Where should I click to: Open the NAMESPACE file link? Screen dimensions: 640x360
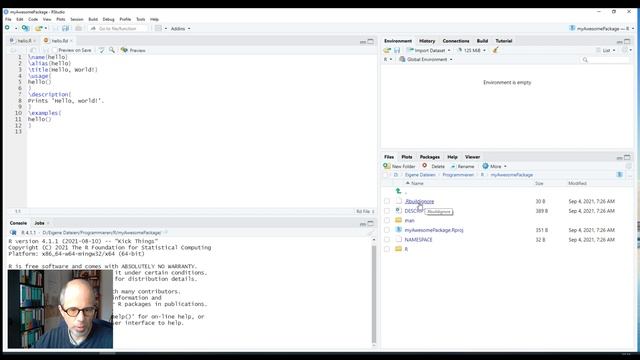click(x=418, y=240)
